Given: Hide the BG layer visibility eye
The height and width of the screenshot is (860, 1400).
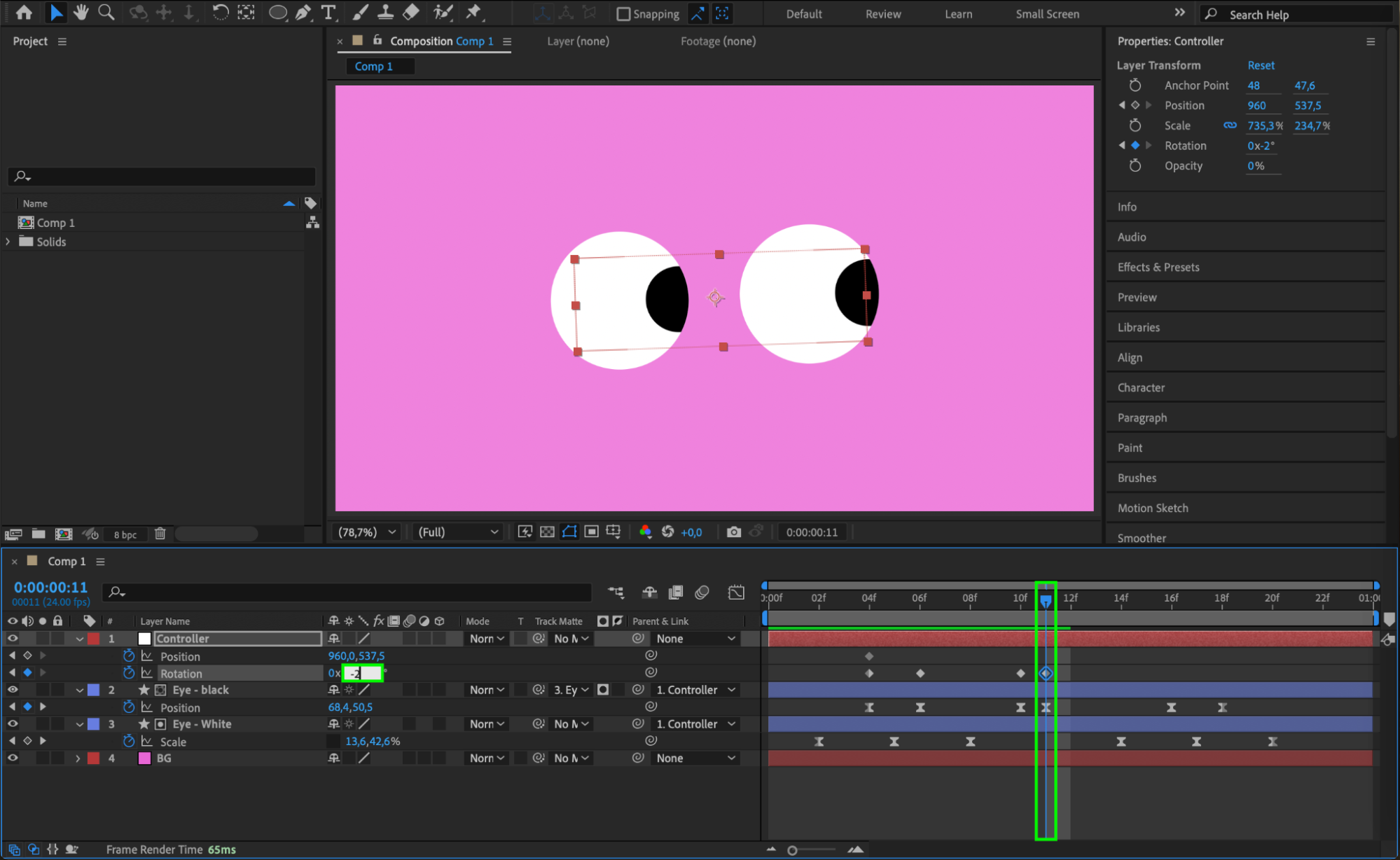Looking at the screenshot, I should [13, 758].
